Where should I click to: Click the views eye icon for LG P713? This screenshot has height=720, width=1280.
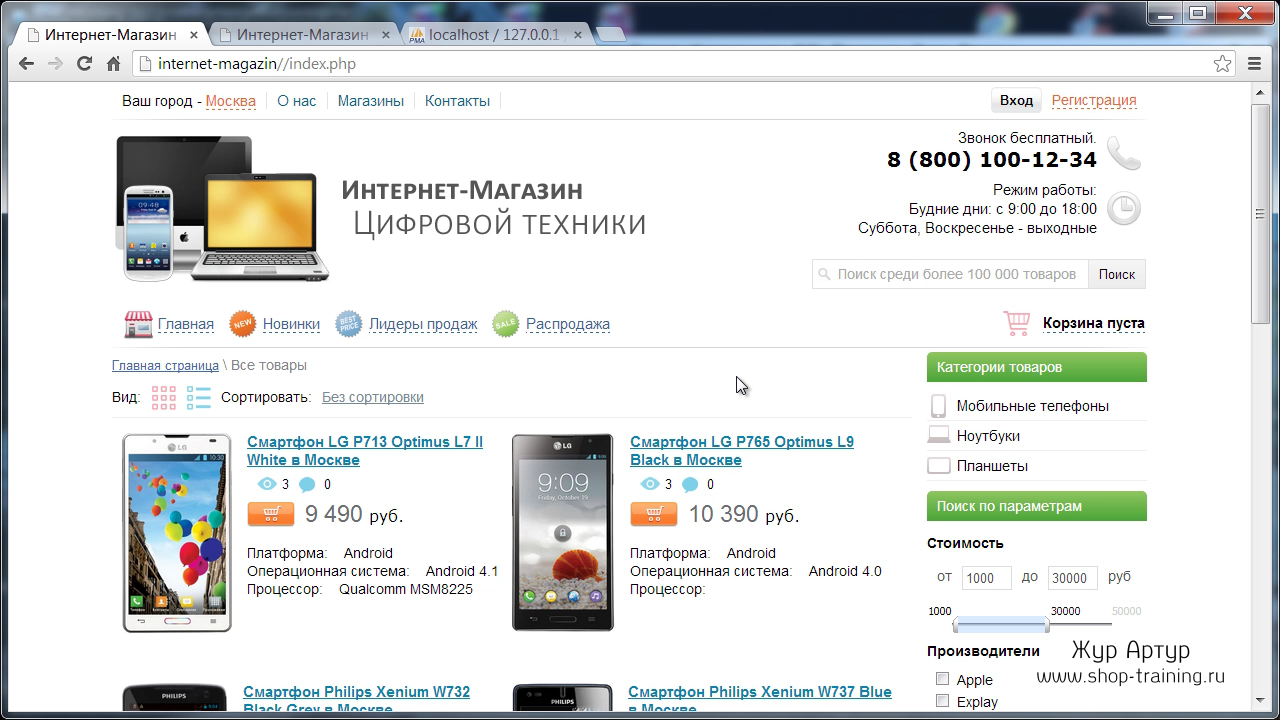pyautogui.click(x=266, y=484)
